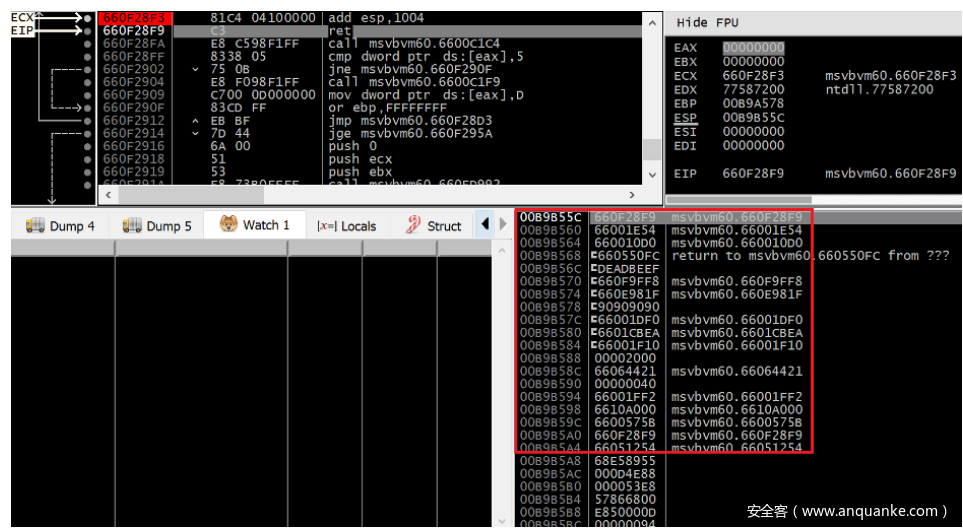Screen dimensions: 963x530
Task: Click disassembly horizontal scroll right arrow
Action: 631,195
